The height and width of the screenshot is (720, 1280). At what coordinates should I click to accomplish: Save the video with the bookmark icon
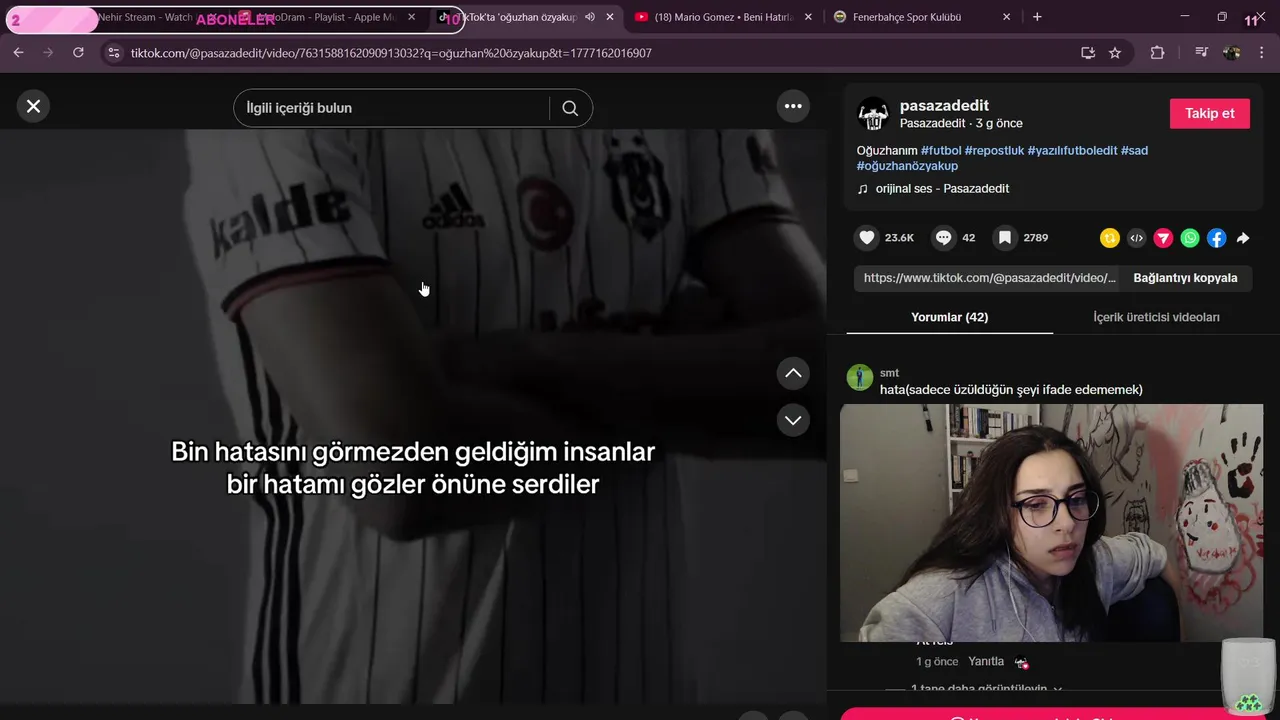click(x=1005, y=238)
